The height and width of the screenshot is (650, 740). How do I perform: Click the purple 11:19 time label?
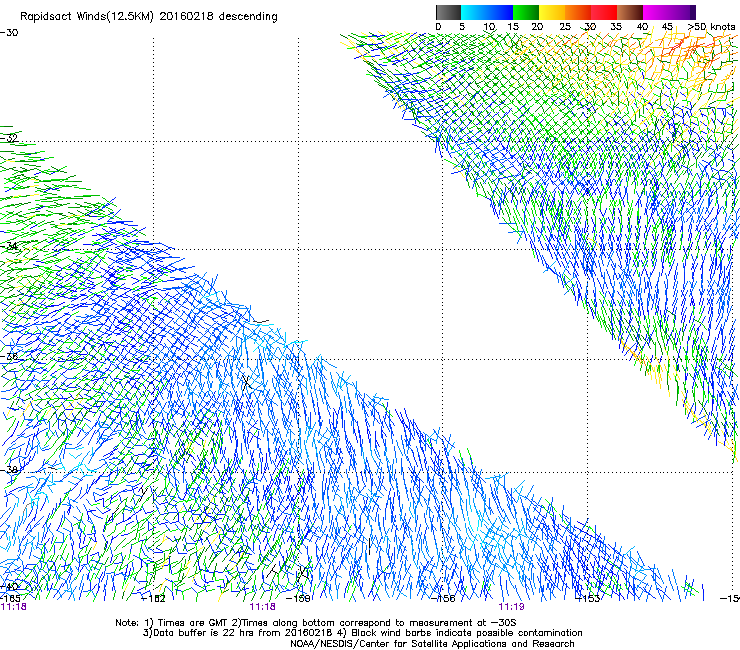click(x=511, y=607)
